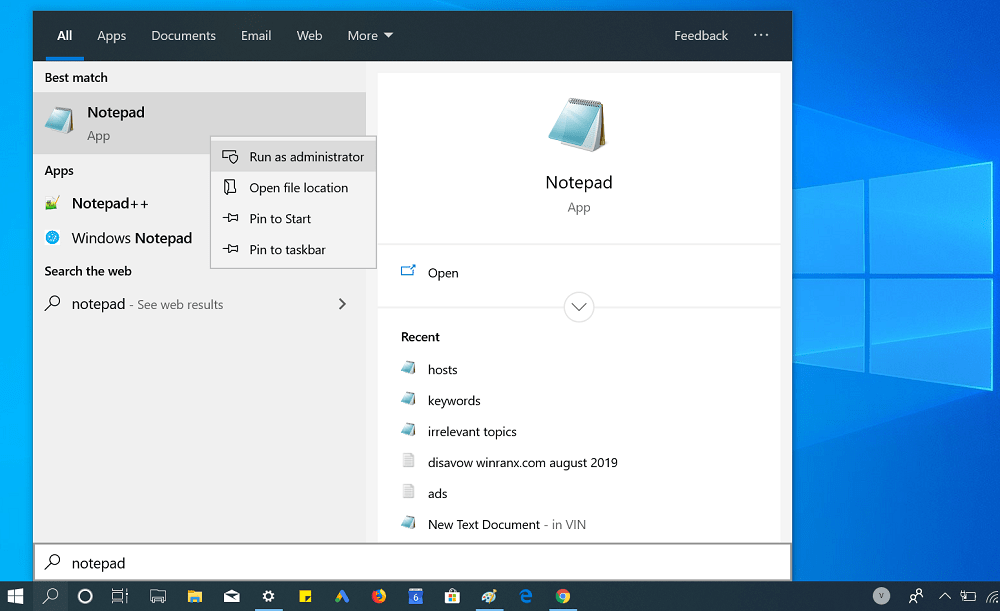Click the Windows Start button
This screenshot has height=611, width=1000.
tap(15, 596)
